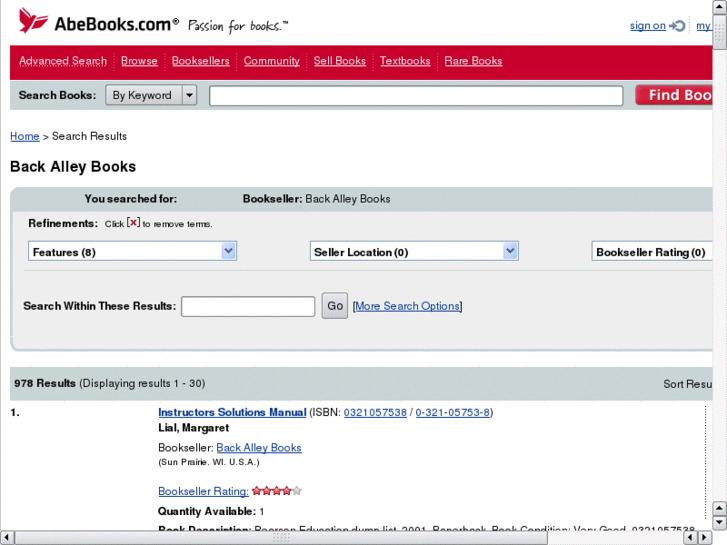This screenshot has height=545, width=727.
Task: Click vertical scrollbar down arrow at bottom
Action: click(x=720, y=524)
